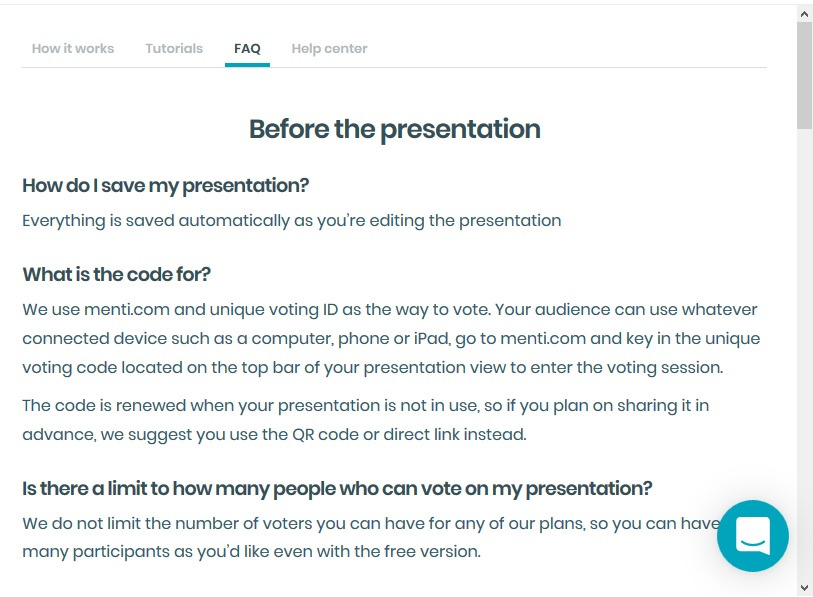Select the 'What is the code for?' question
Image resolution: width=813 pixels, height=597 pixels.
[117, 275]
